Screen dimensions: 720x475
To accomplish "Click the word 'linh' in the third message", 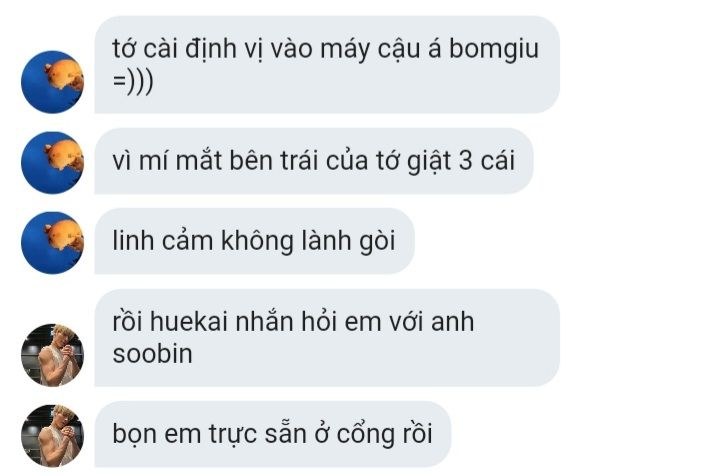I will (x=133, y=240).
